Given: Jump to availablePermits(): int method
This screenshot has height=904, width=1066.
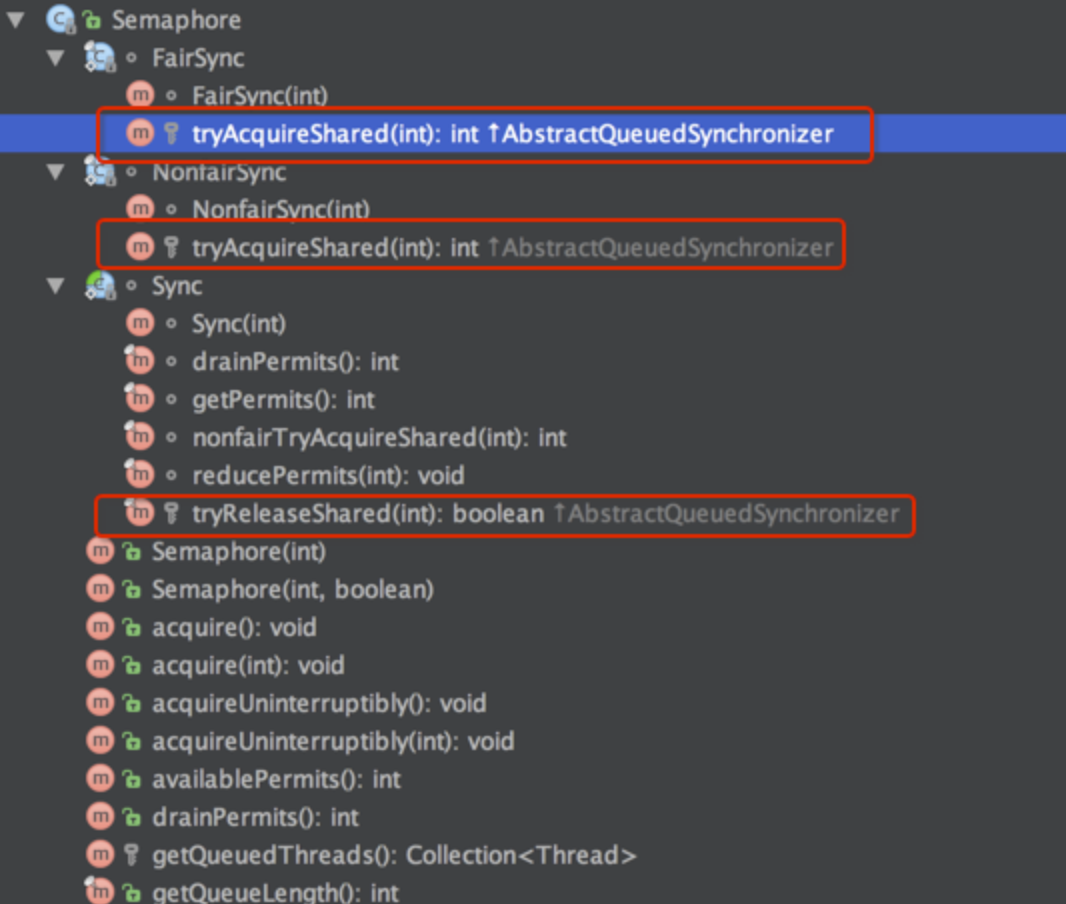Looking at the screenshot, I should pos(276,780).
